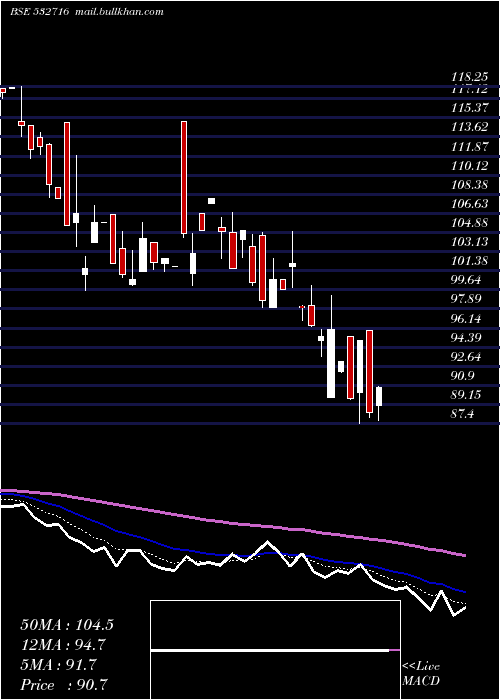Select the 101.38 price axis label
The width and height of the screenshot is (500, 700).
[x=470, y=261]
